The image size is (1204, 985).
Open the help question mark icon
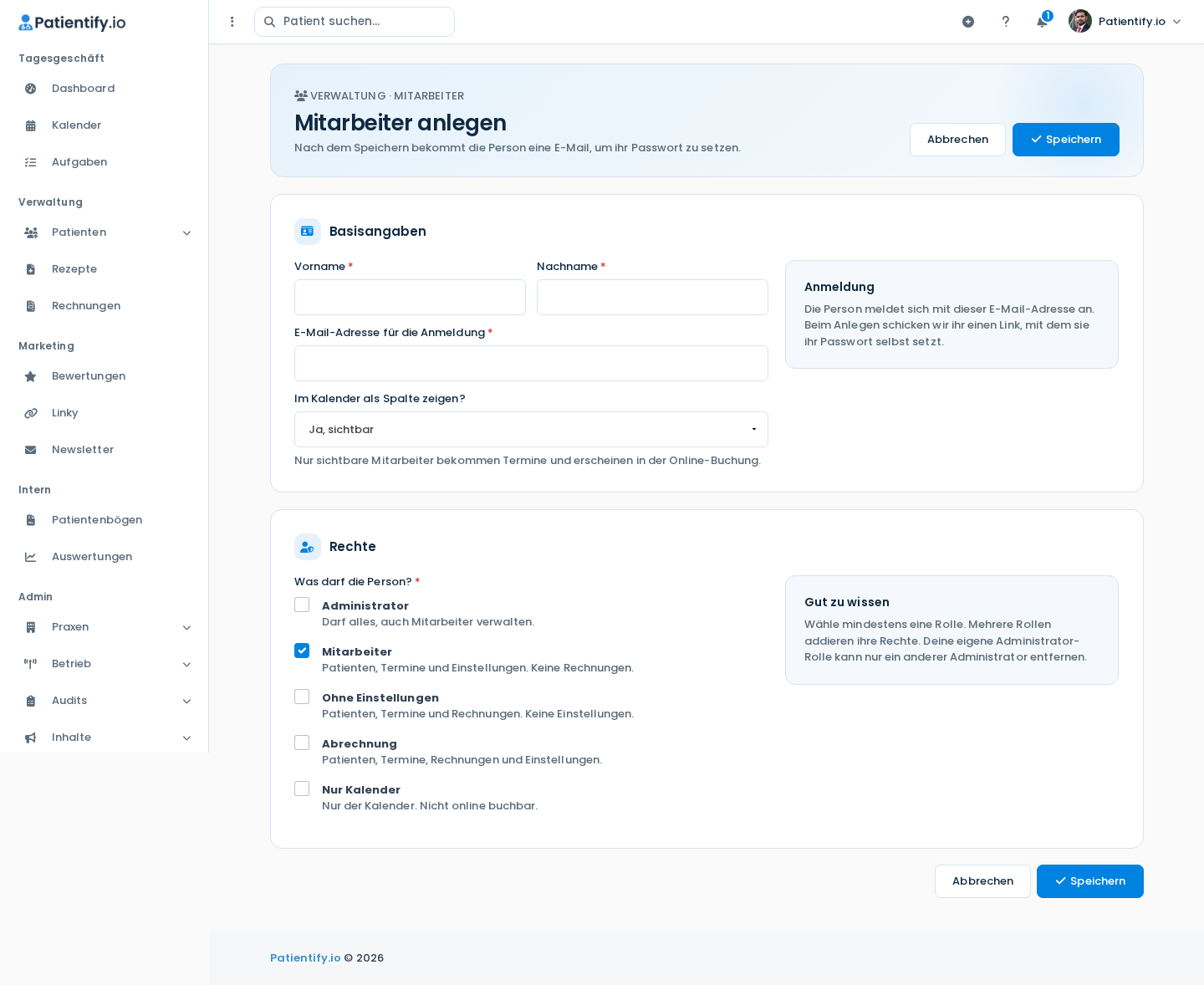point(1006,22)
